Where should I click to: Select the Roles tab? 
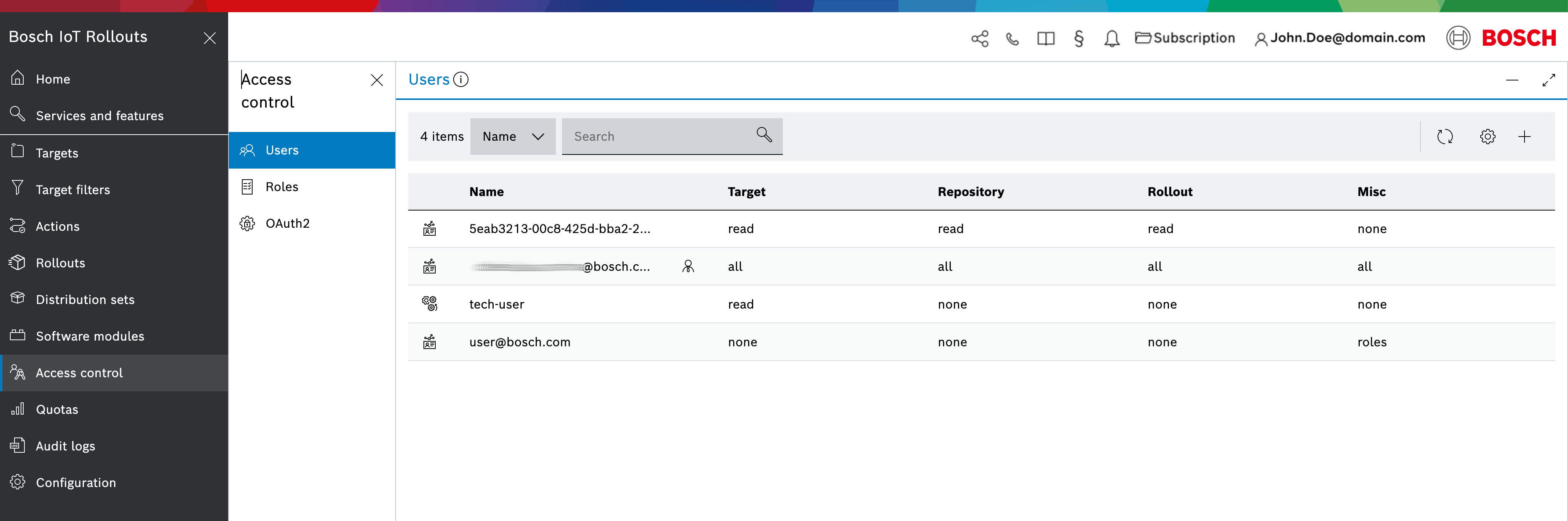tap(312, 187)
